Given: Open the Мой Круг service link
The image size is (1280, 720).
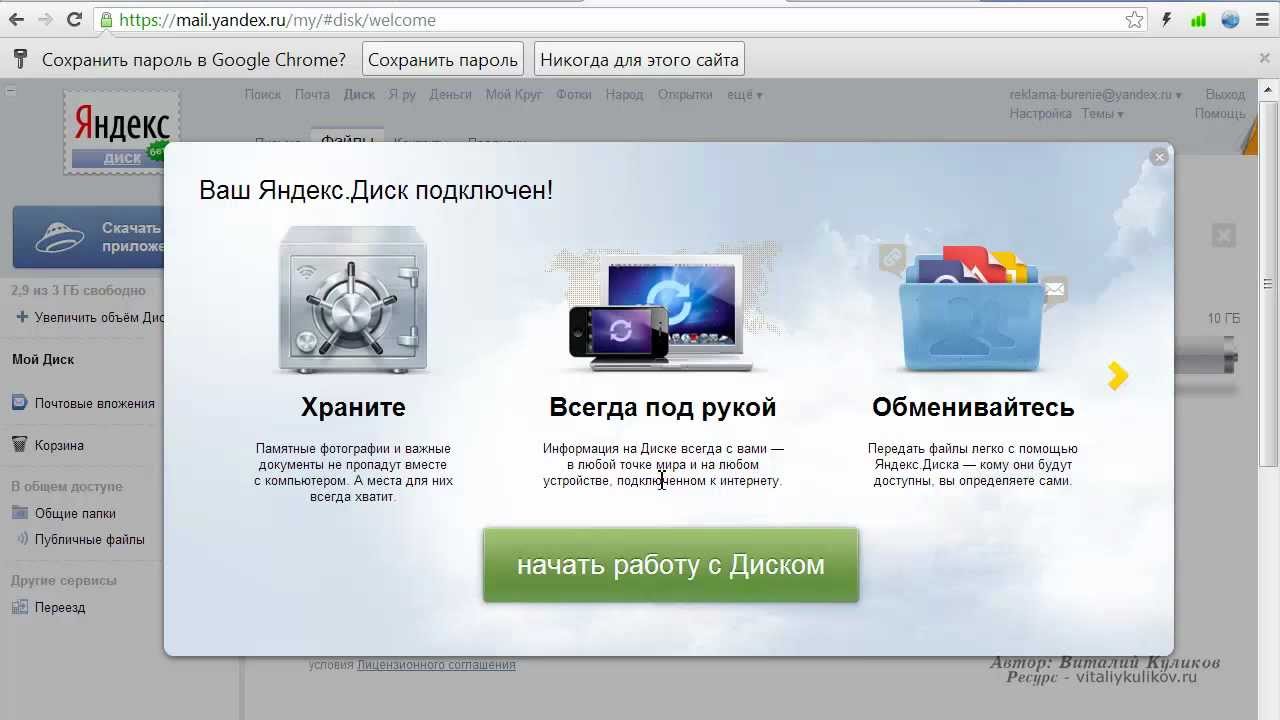Looking at the screenshot, I should coord(514,94).
